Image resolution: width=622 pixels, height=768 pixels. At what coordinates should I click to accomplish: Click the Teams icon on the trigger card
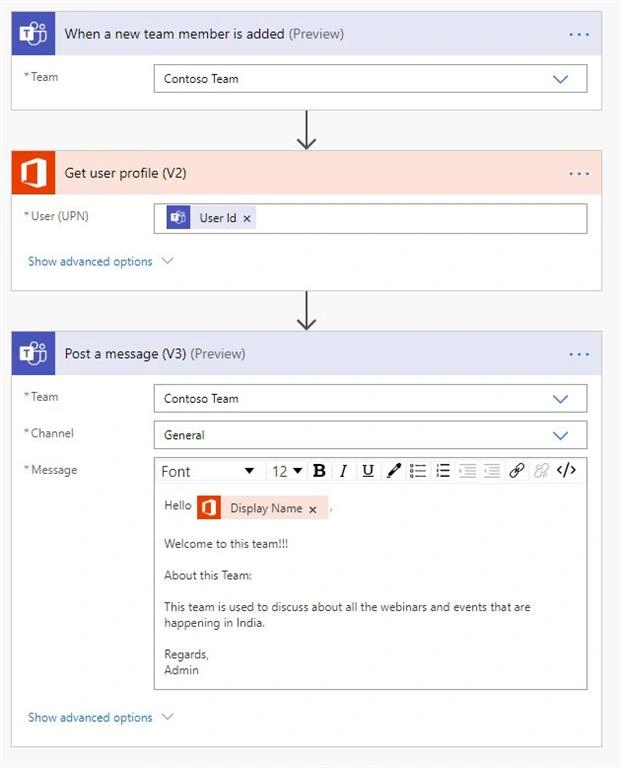click(33, 33)
